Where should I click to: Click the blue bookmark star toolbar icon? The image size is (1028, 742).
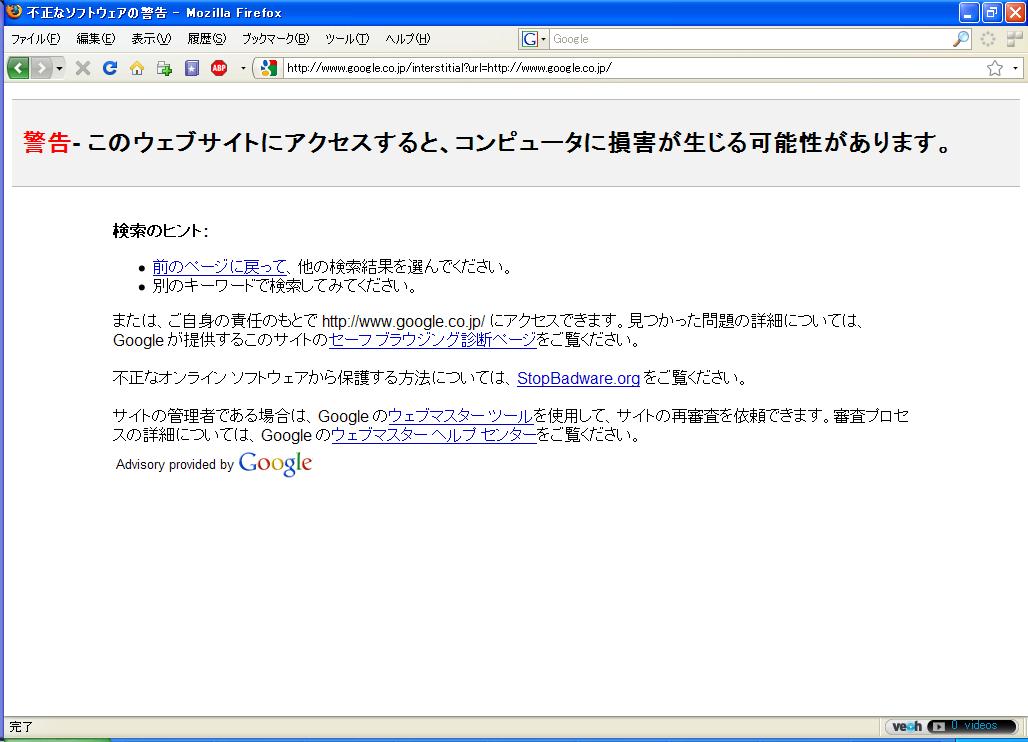click(191, 68)
